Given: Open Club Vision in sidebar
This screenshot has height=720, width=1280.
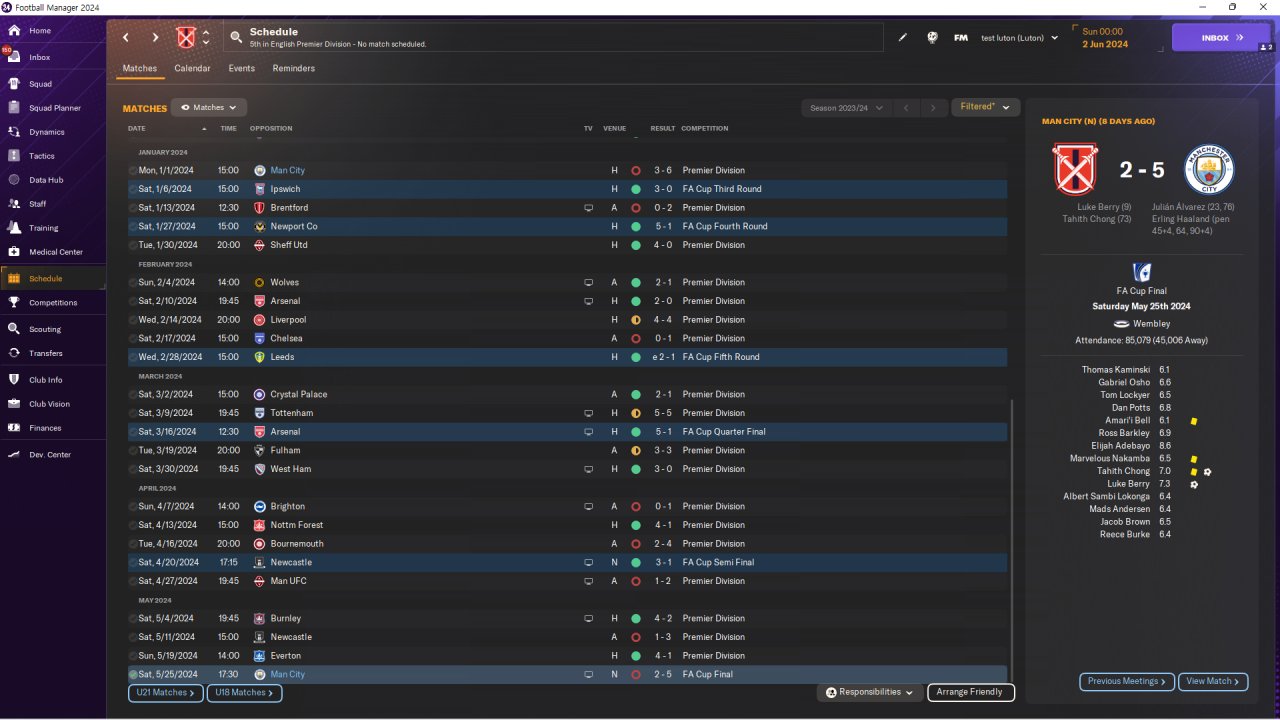Looking at the screenshot, I should coord(49,404).
